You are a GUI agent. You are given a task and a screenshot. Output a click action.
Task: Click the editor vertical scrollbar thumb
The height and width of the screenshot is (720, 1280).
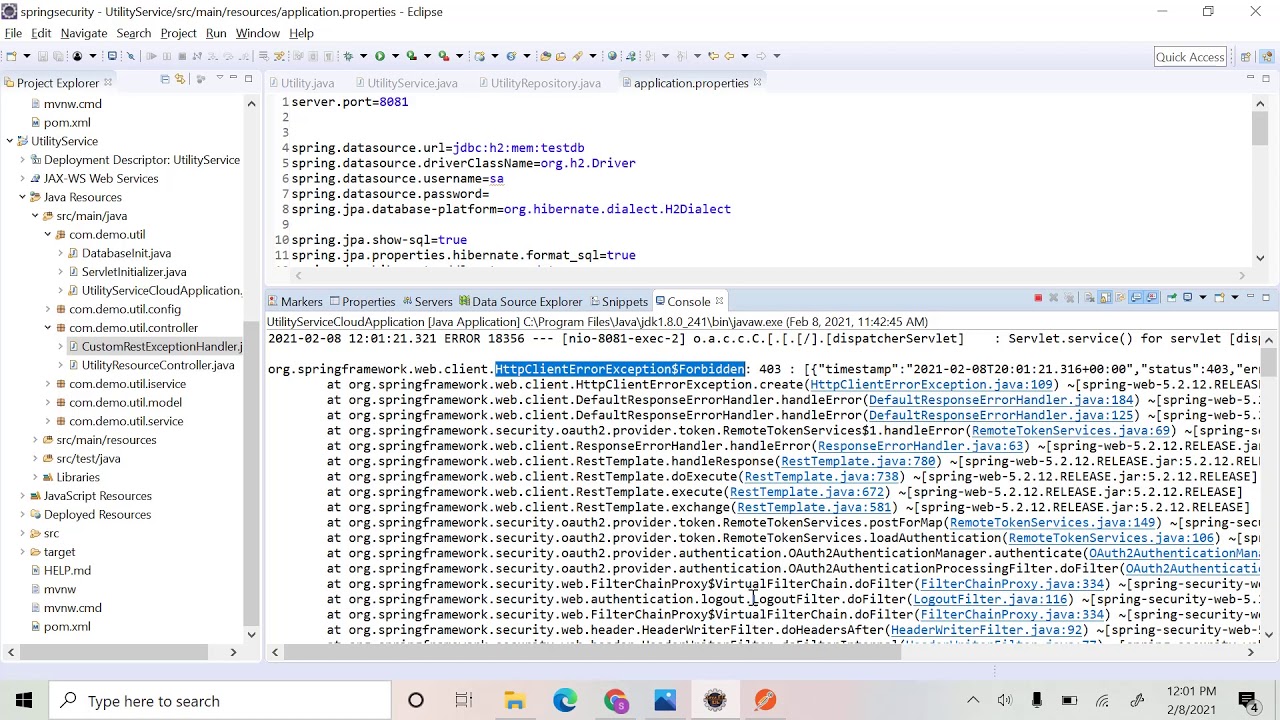pyautogui.click(x=1259, y=127)
